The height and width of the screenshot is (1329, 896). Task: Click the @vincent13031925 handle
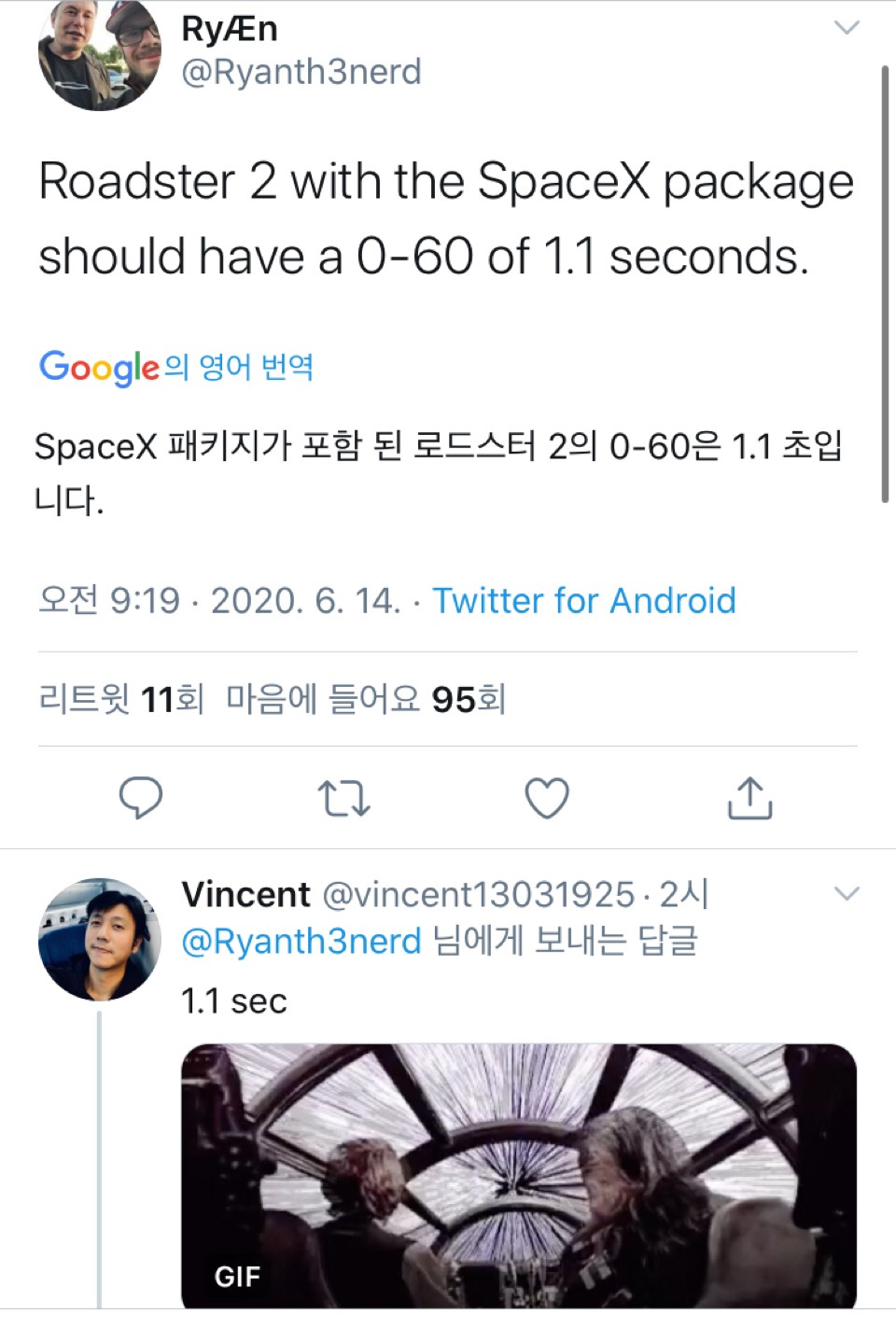pos(479,894)
